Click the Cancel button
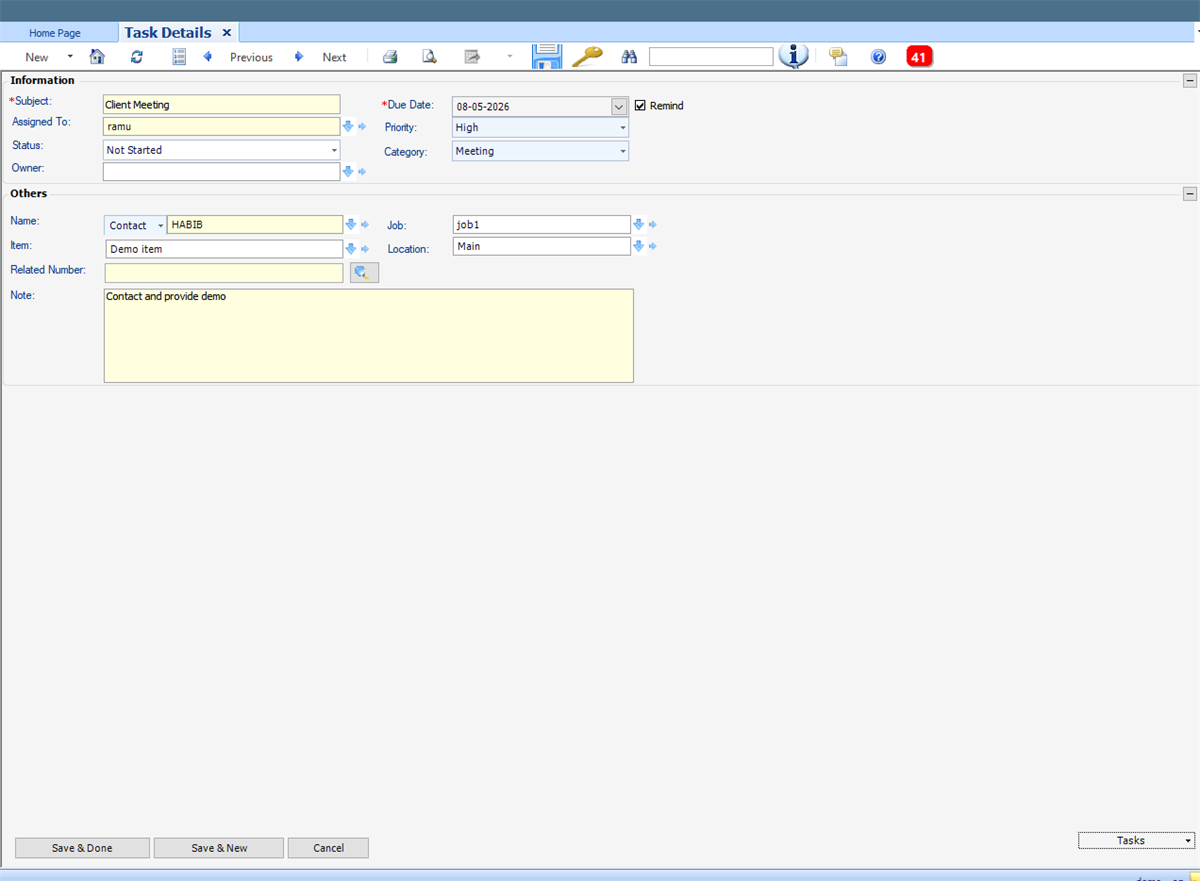The height and width of the screenshot is (881, 1200). pos(328,848)
